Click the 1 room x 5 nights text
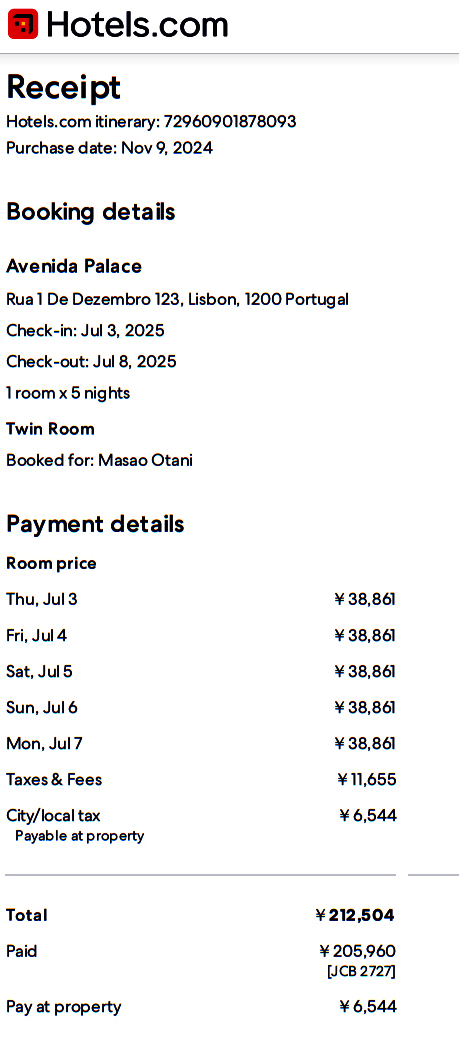The height and width of the screenshot is (1039, 459). click(68, 393)
